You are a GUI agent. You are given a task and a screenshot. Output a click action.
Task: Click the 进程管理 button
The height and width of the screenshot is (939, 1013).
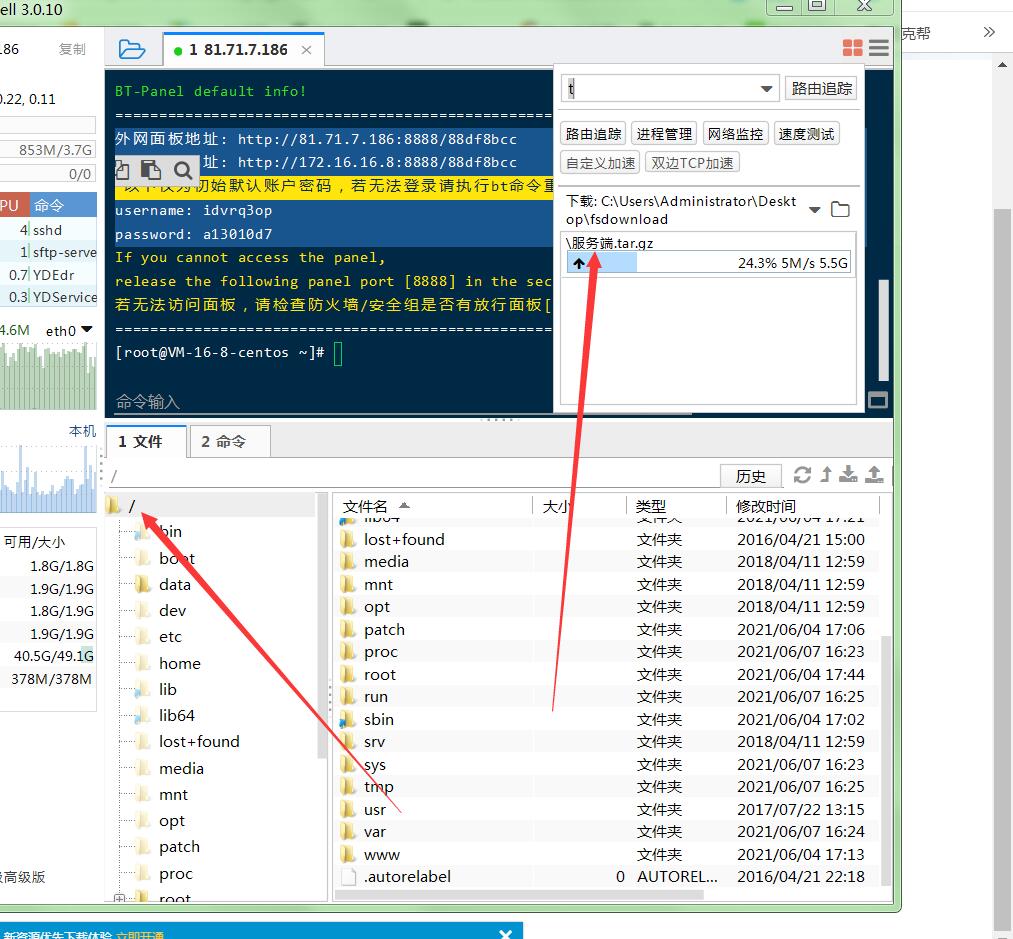664,134
